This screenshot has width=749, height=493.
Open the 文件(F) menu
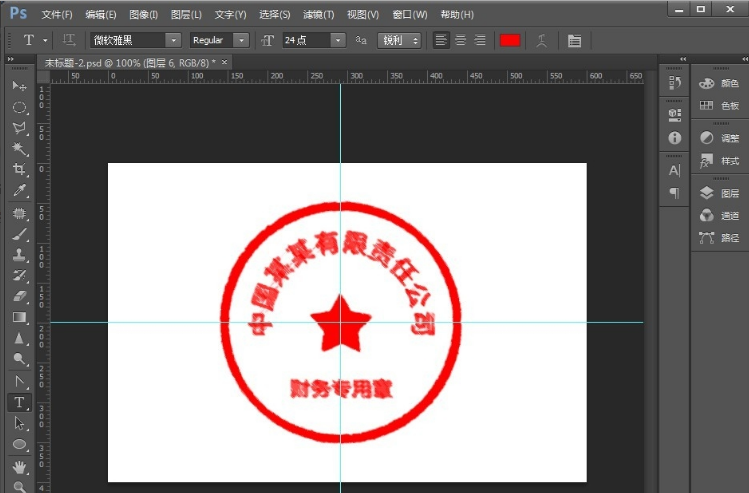pyautogui.click(x=57, y=14)
